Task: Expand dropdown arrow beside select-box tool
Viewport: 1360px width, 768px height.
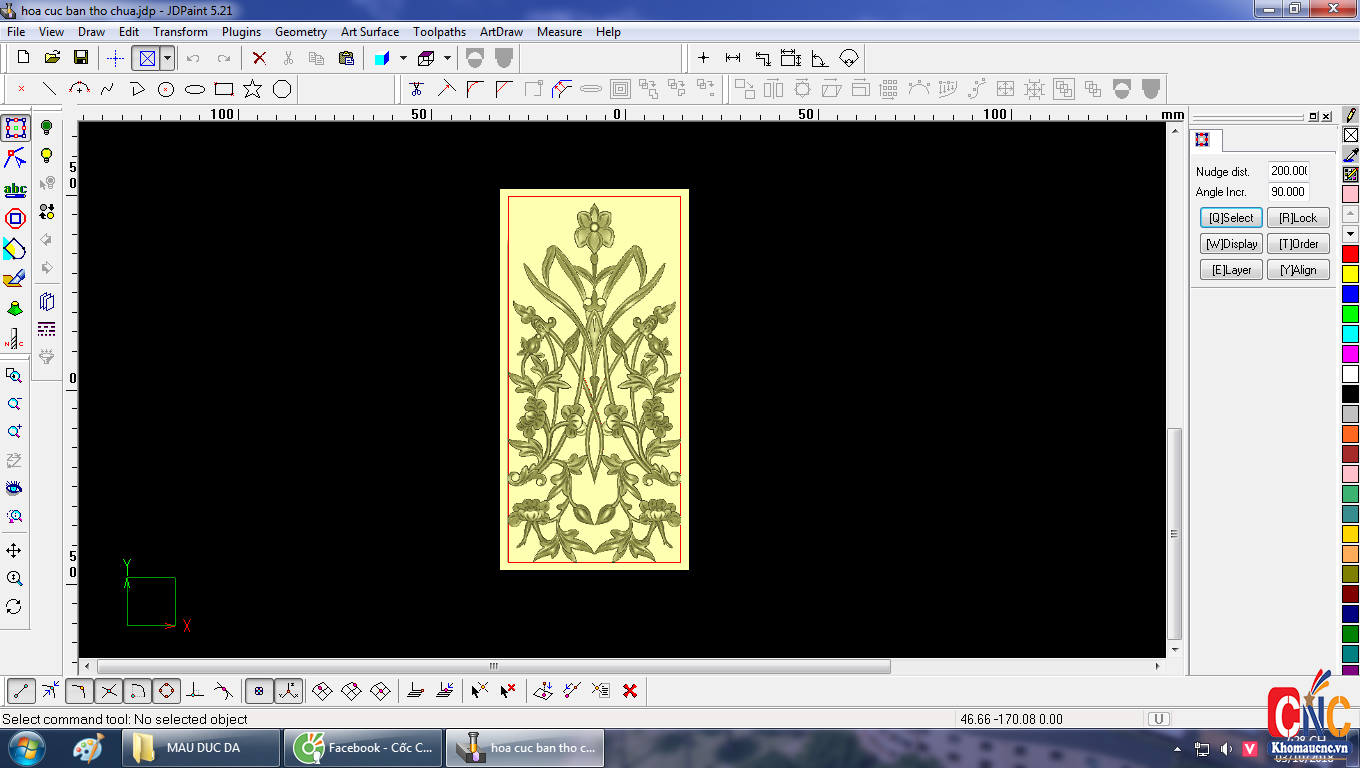Action: 167,58
